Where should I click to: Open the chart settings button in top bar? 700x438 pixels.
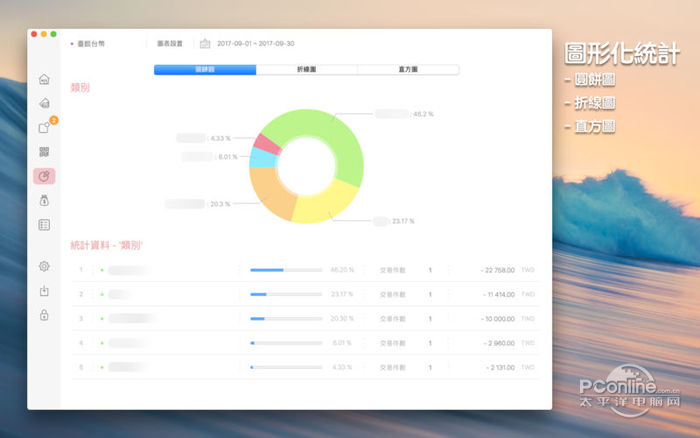point(170,43)
